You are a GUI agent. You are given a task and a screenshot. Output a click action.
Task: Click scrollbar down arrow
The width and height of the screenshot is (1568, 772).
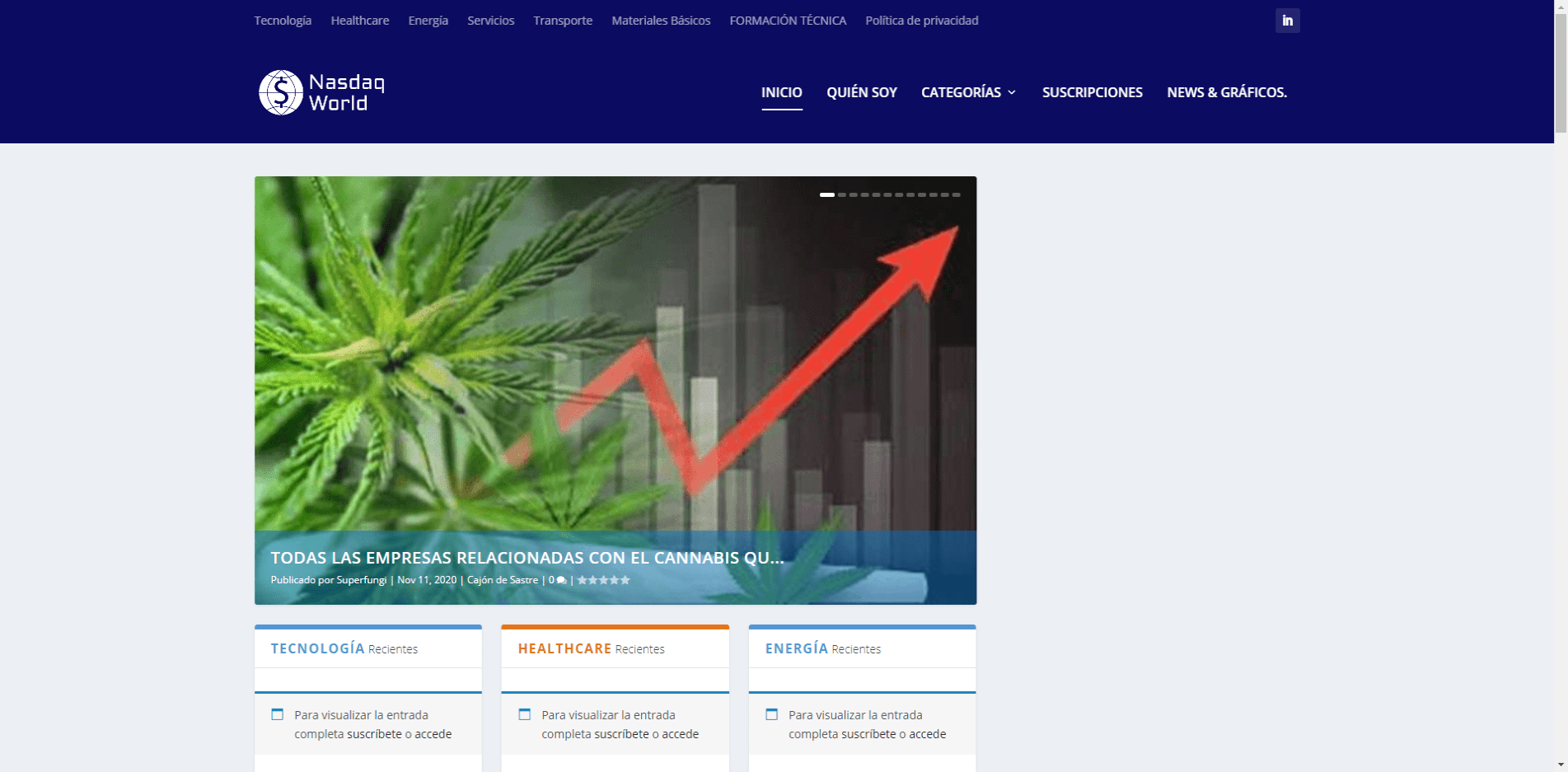click(1561, 765)
